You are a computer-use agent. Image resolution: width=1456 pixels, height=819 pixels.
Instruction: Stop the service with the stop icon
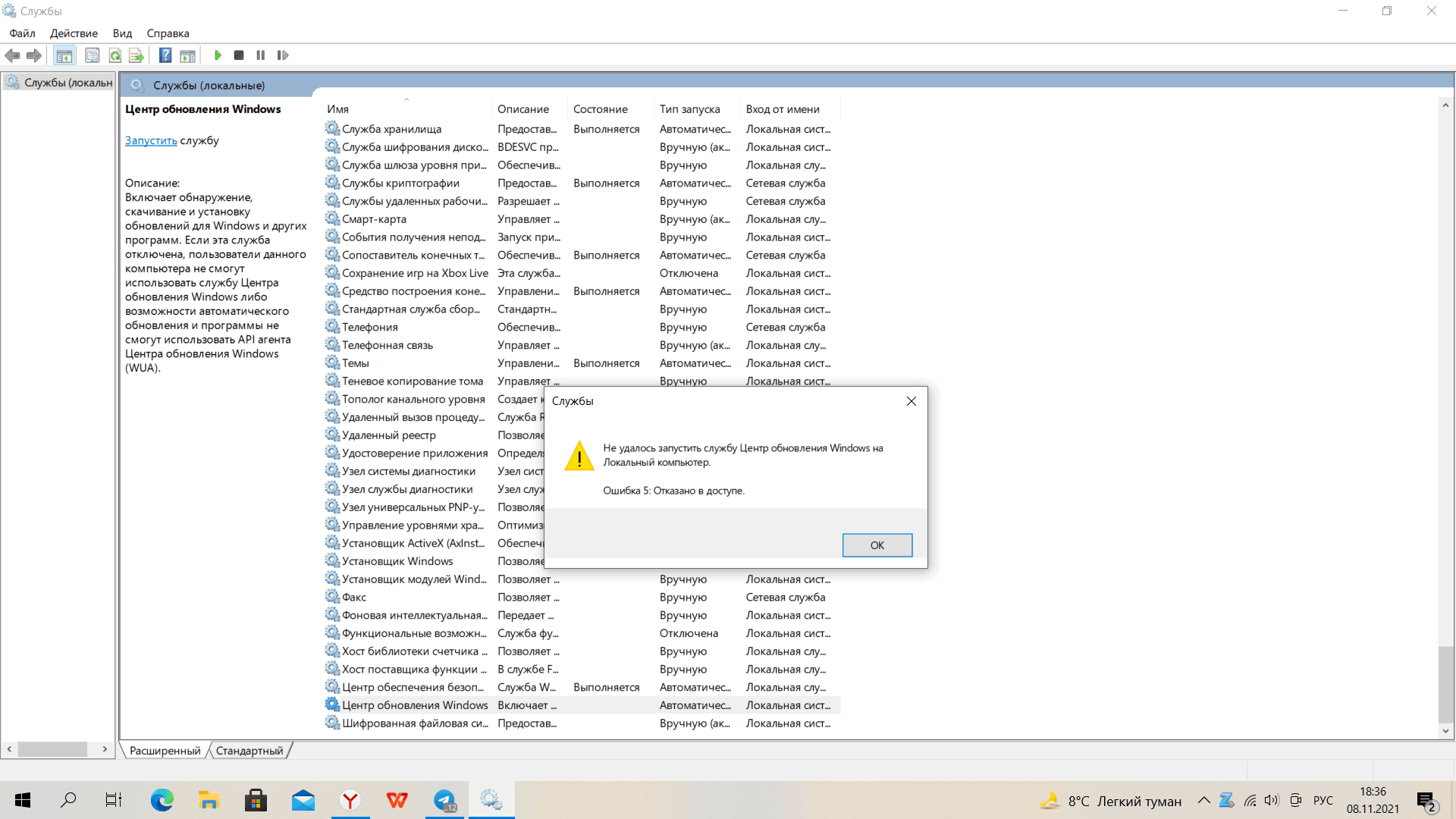(239, 55)
